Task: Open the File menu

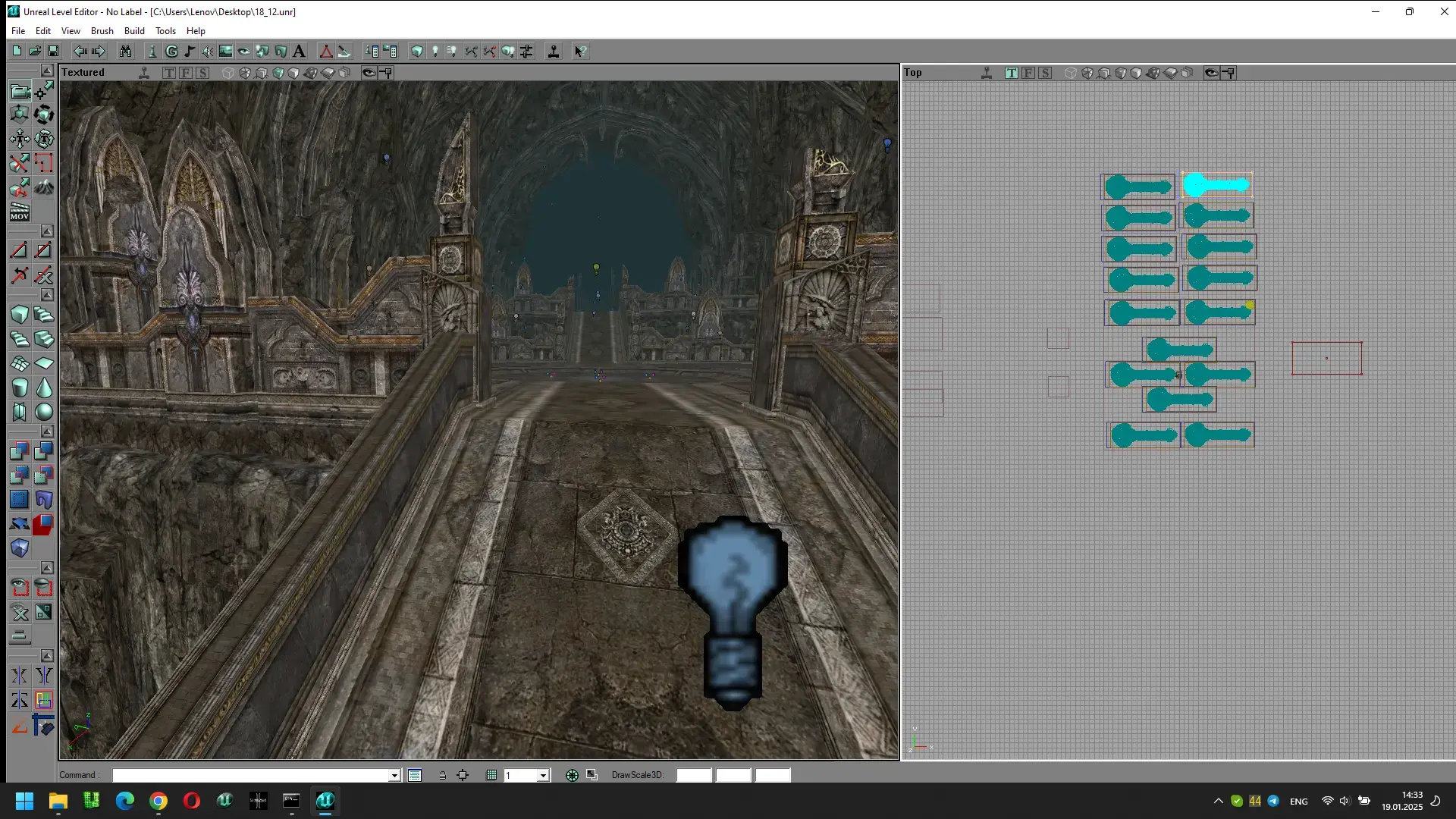Action: coord(18,31)
